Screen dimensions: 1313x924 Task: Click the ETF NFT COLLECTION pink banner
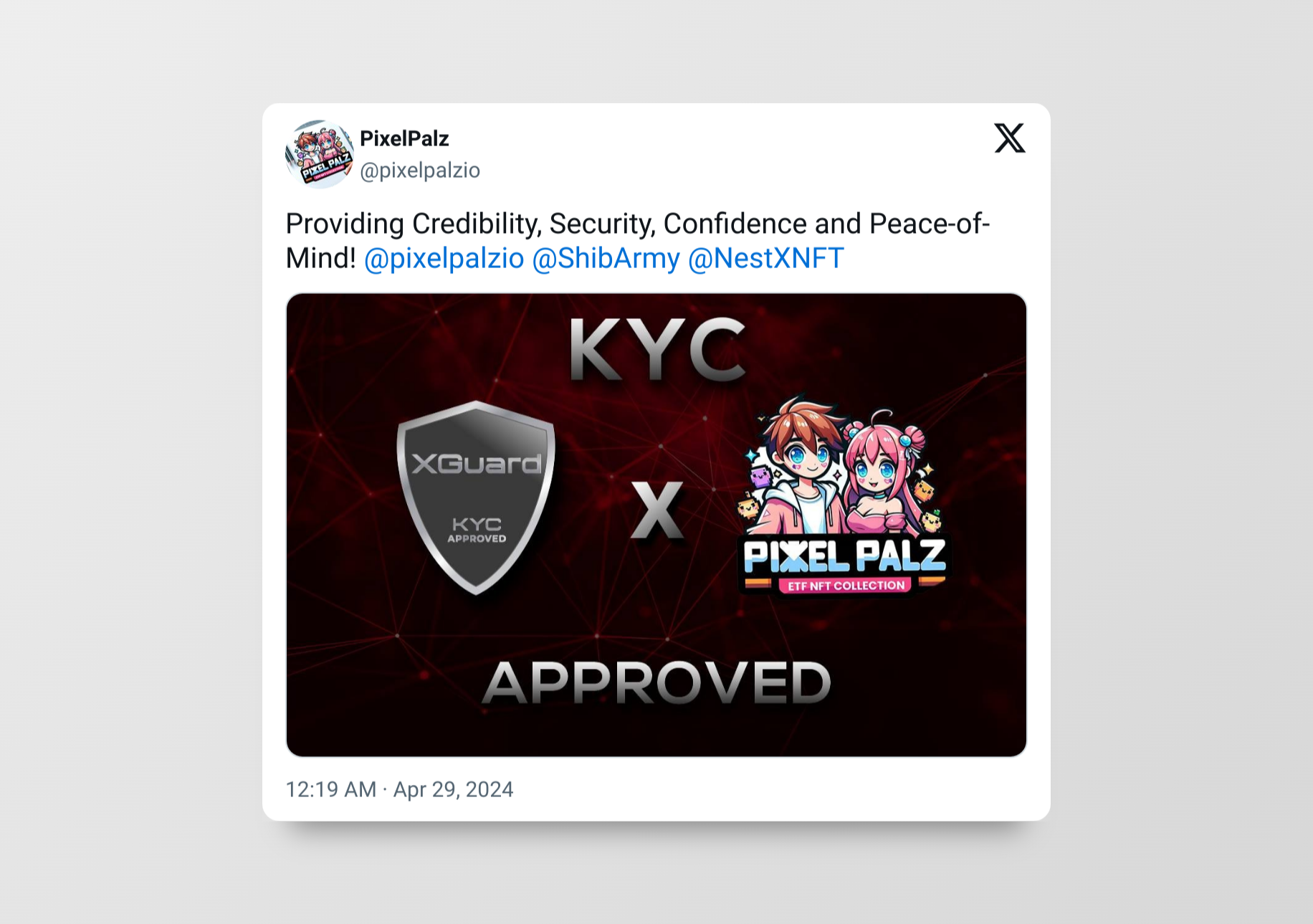[846, 586]
